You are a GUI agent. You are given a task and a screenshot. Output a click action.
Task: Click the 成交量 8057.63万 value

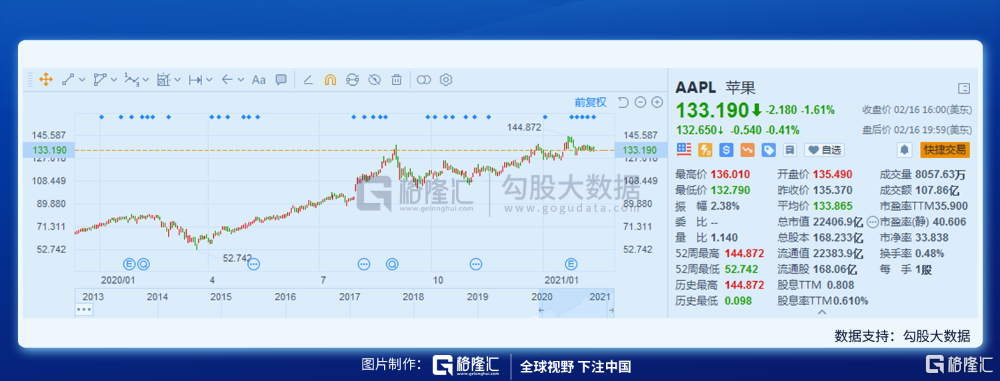tap(941, 174)
